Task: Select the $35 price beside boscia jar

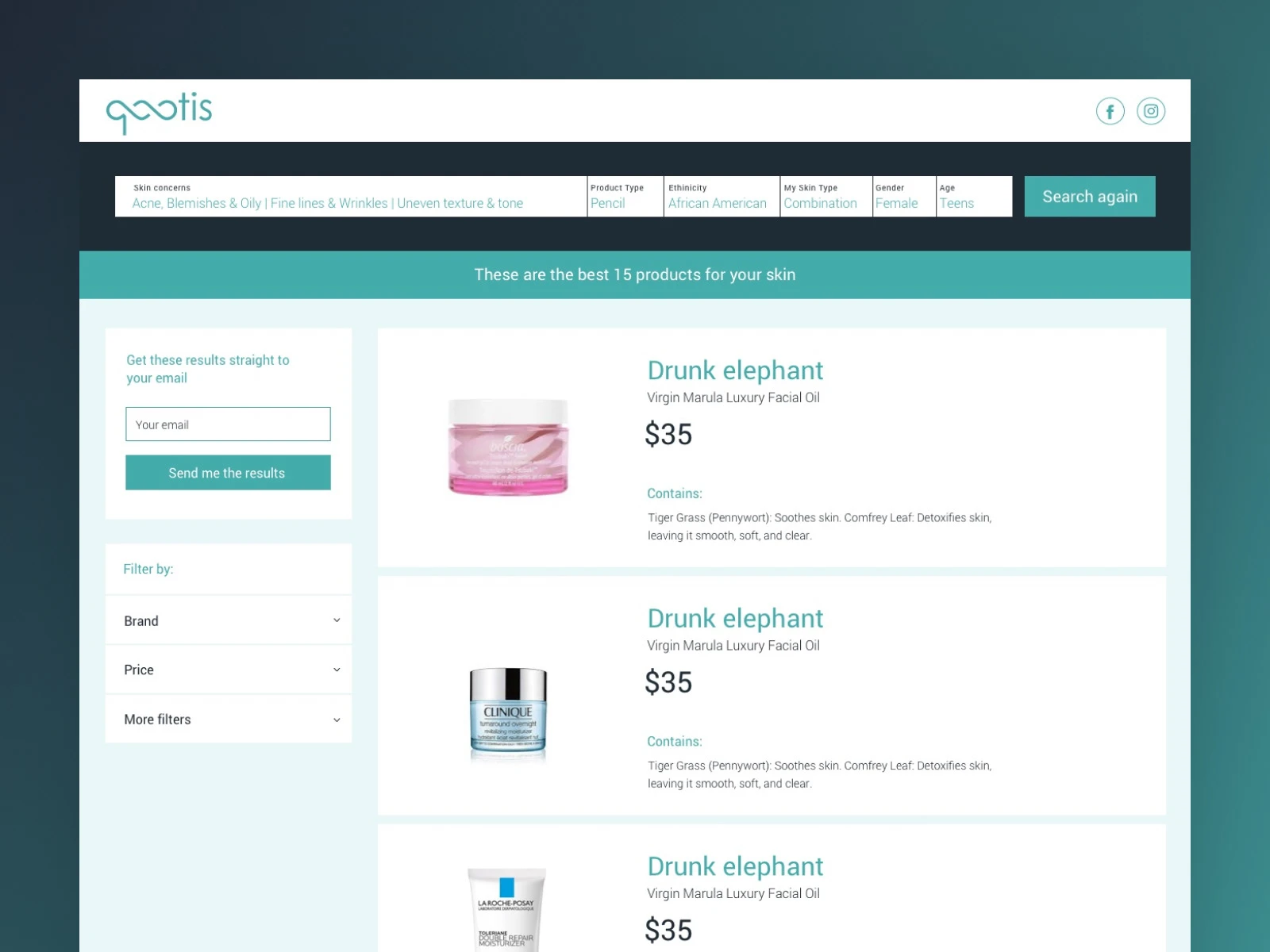Action: tap(668, 435)
